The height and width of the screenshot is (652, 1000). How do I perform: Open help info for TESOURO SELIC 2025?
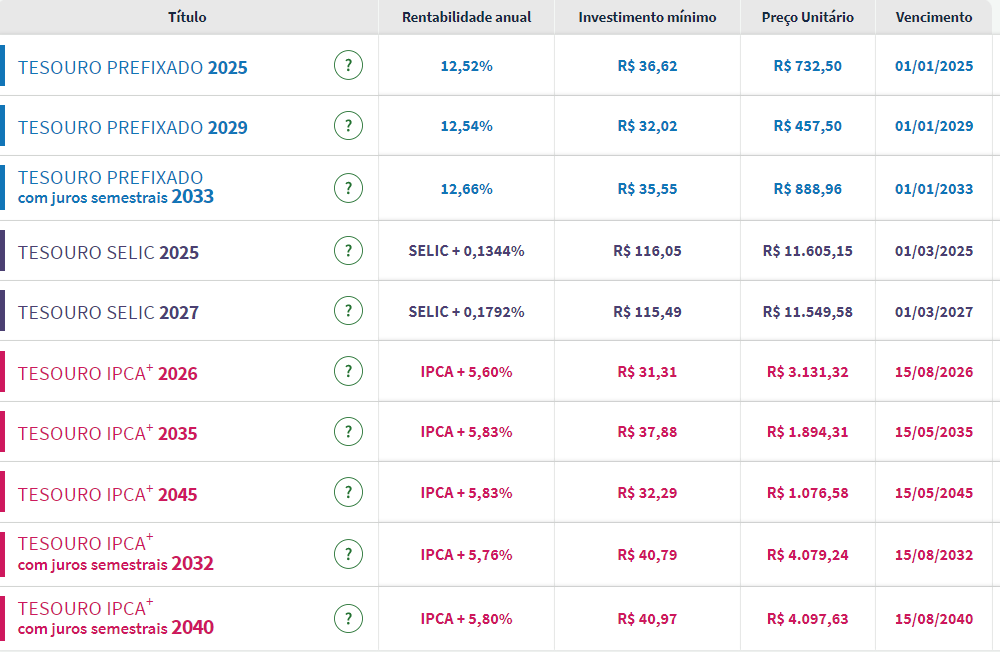[348, 250]
